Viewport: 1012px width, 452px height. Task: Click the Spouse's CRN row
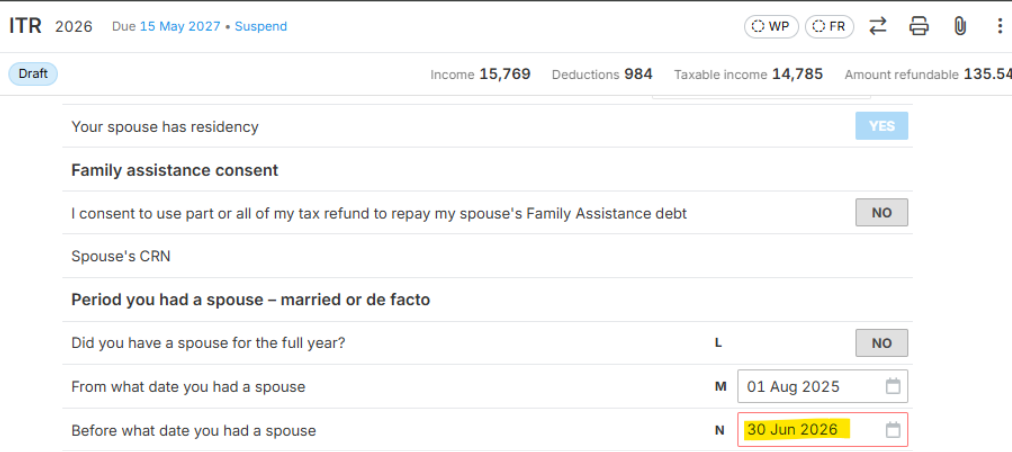(487, 256)
